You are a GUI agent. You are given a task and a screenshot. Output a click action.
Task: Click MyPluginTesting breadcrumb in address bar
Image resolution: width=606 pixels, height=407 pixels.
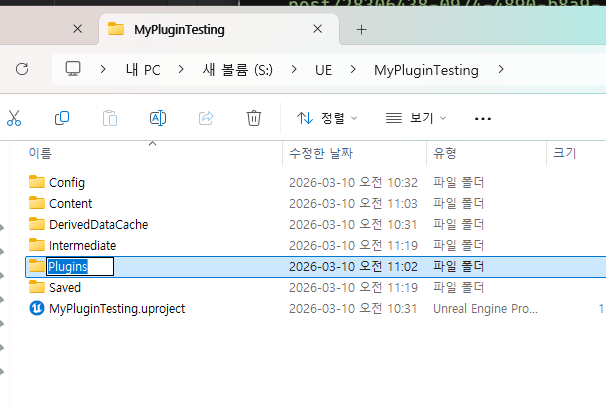426,70
